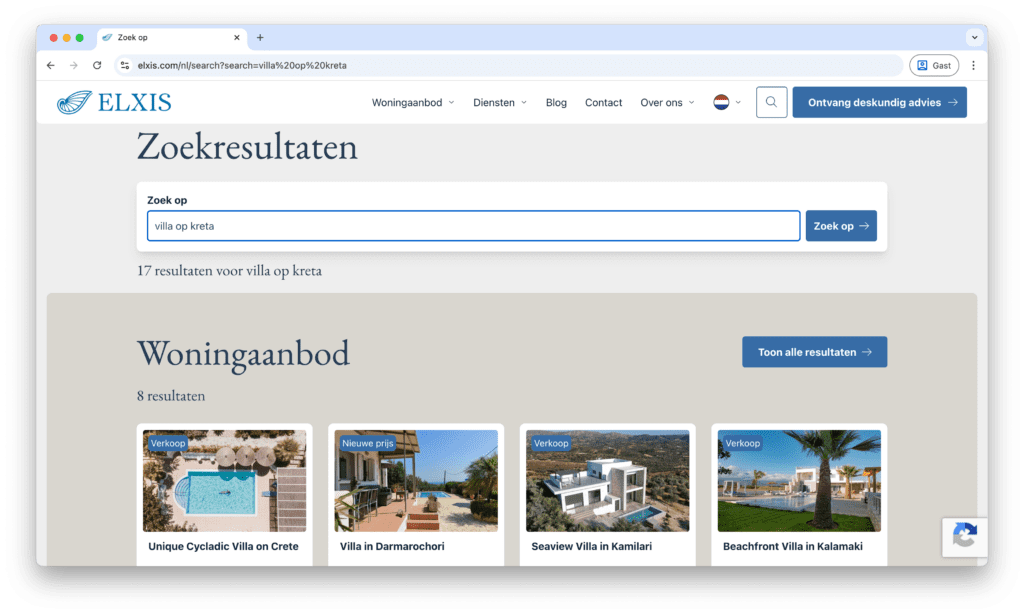Open the Blog menu item
1024x614 pixels.
[556, 102]
